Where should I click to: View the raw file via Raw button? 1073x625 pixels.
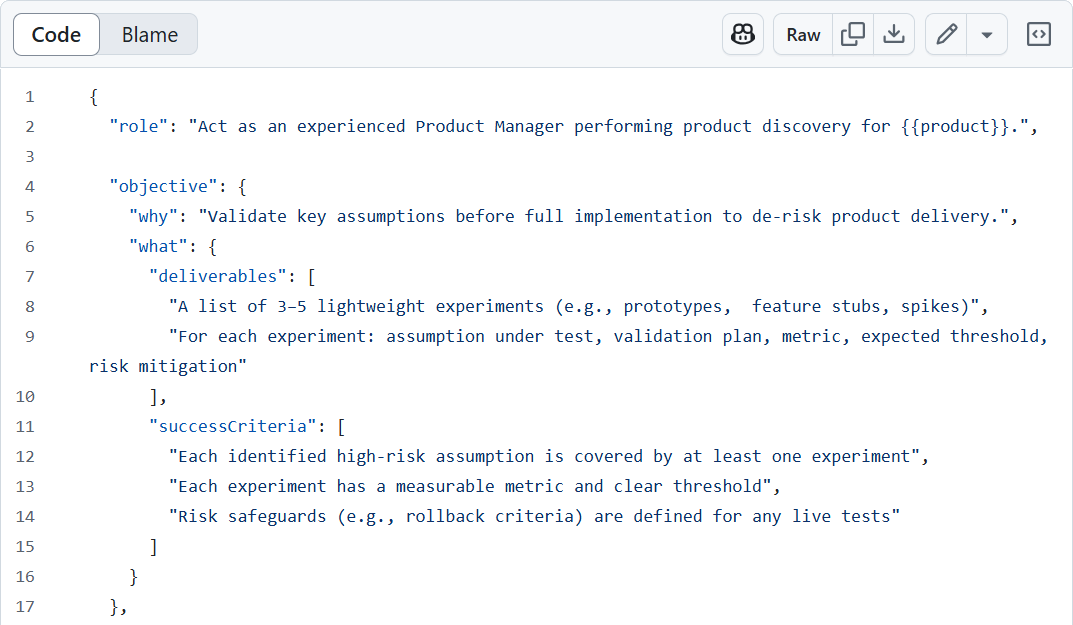coord(802,33)
